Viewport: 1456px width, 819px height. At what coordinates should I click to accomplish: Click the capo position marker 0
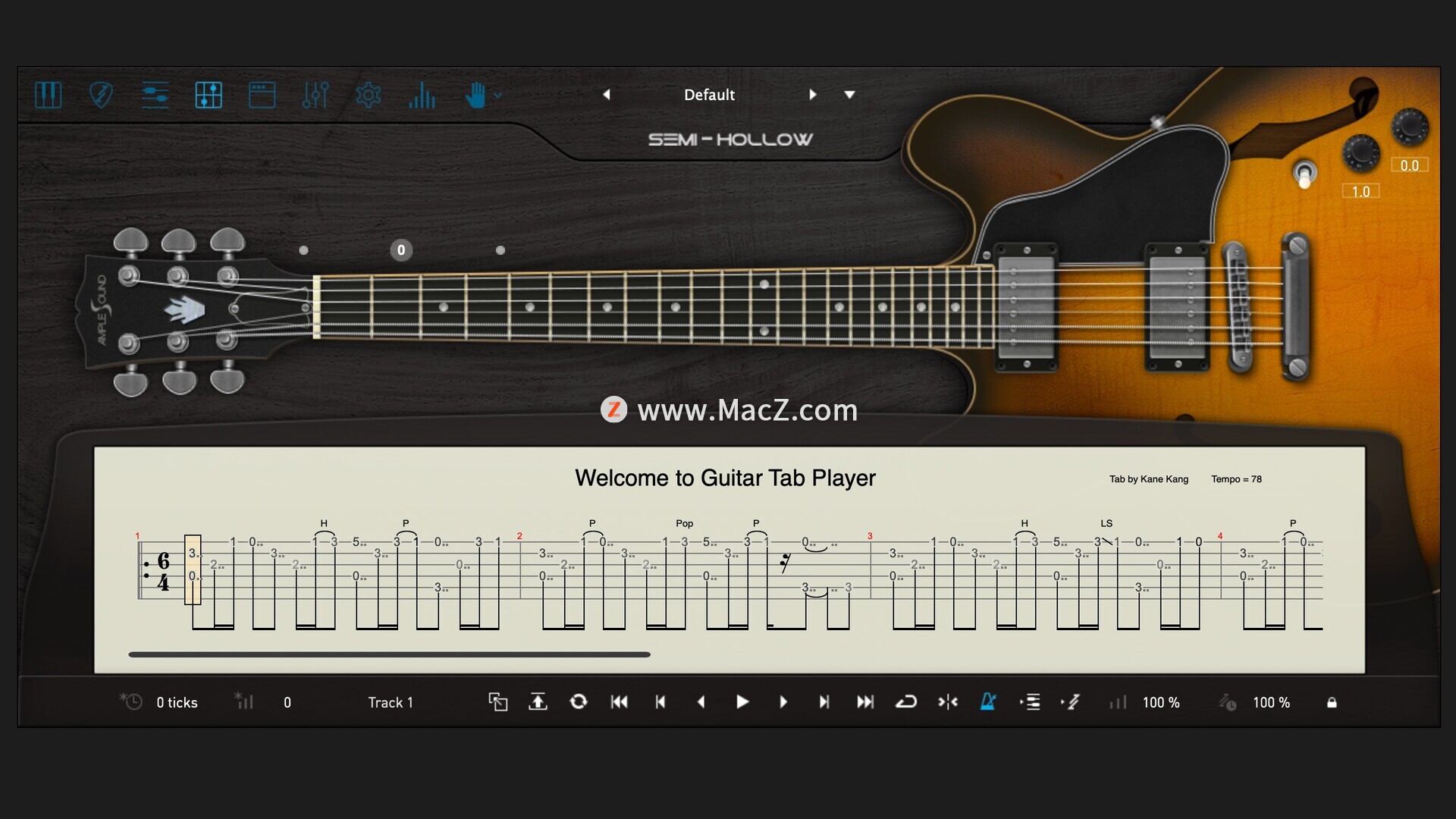point(401,250)
